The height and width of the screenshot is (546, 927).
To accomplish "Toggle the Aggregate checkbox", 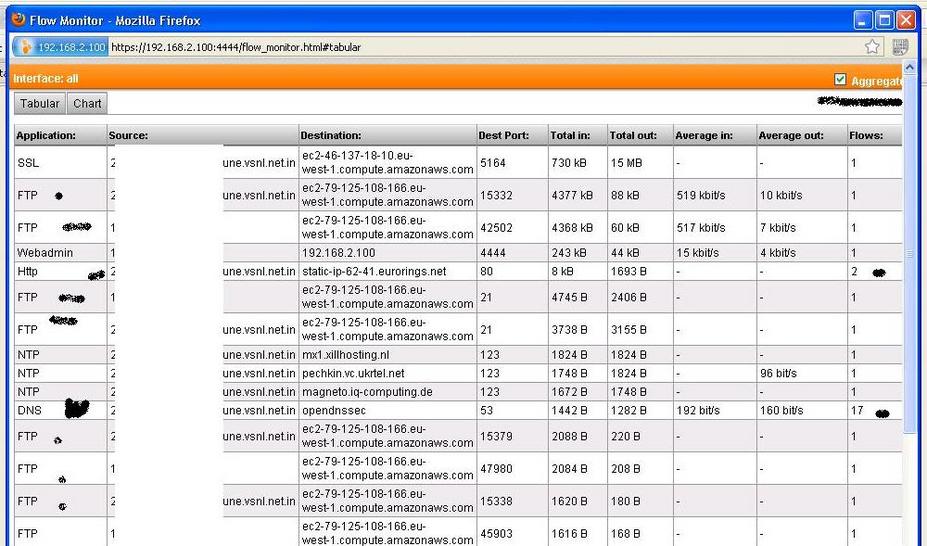I will 840,79.
